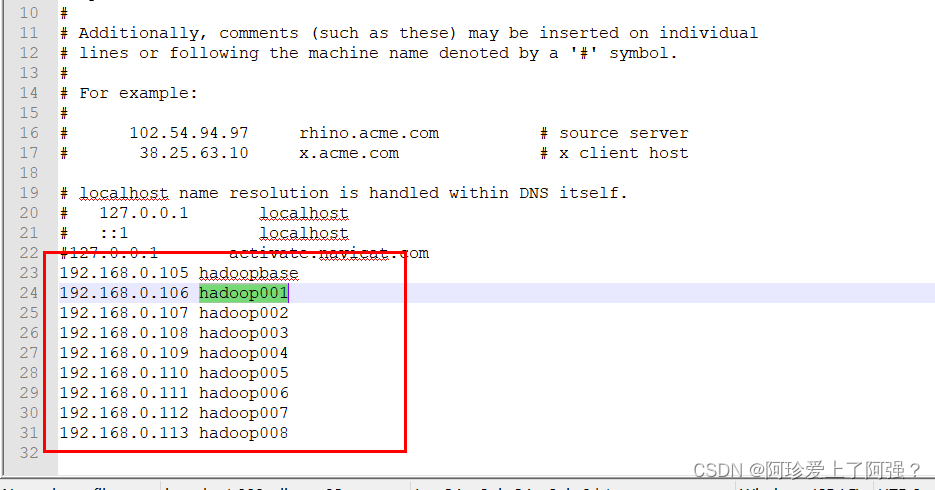Click localhost on the ::1 line

304,233
